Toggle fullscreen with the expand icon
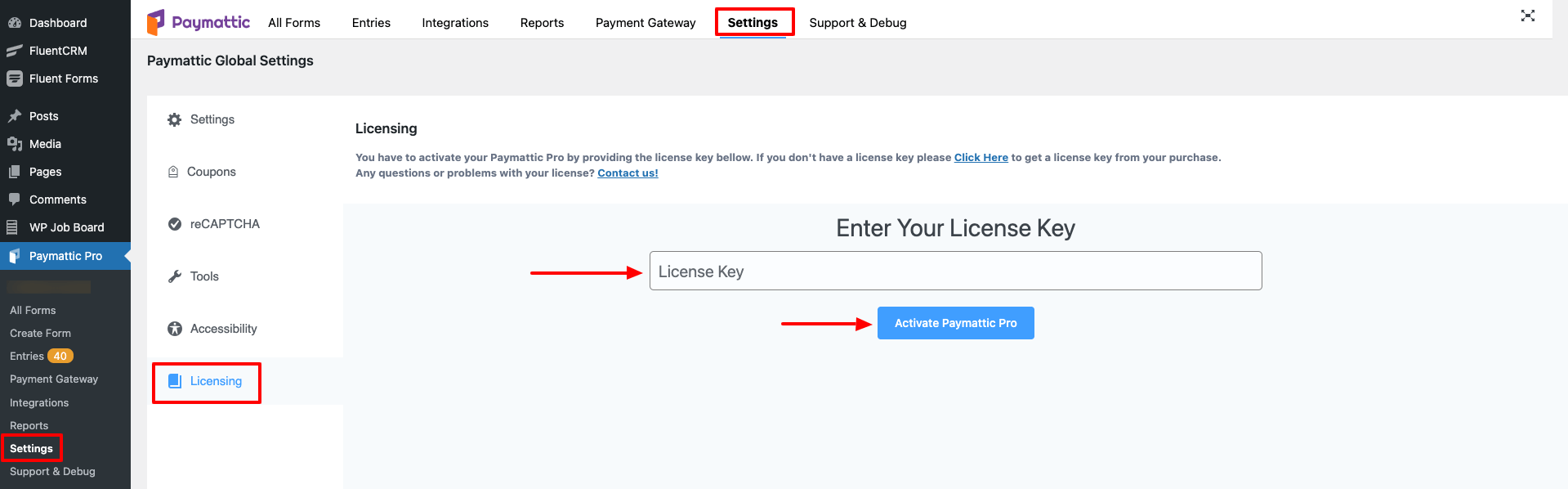This screenshot has height=489, width=1568. 1527,16
